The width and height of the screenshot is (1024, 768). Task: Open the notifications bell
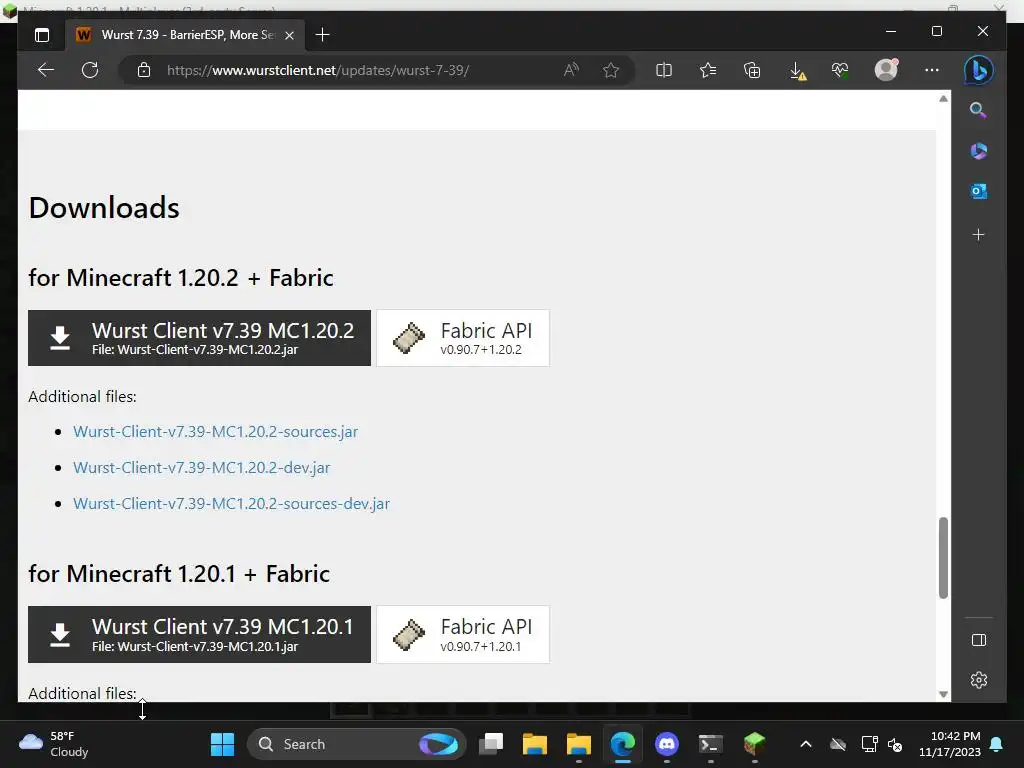(x=997, y=744)
